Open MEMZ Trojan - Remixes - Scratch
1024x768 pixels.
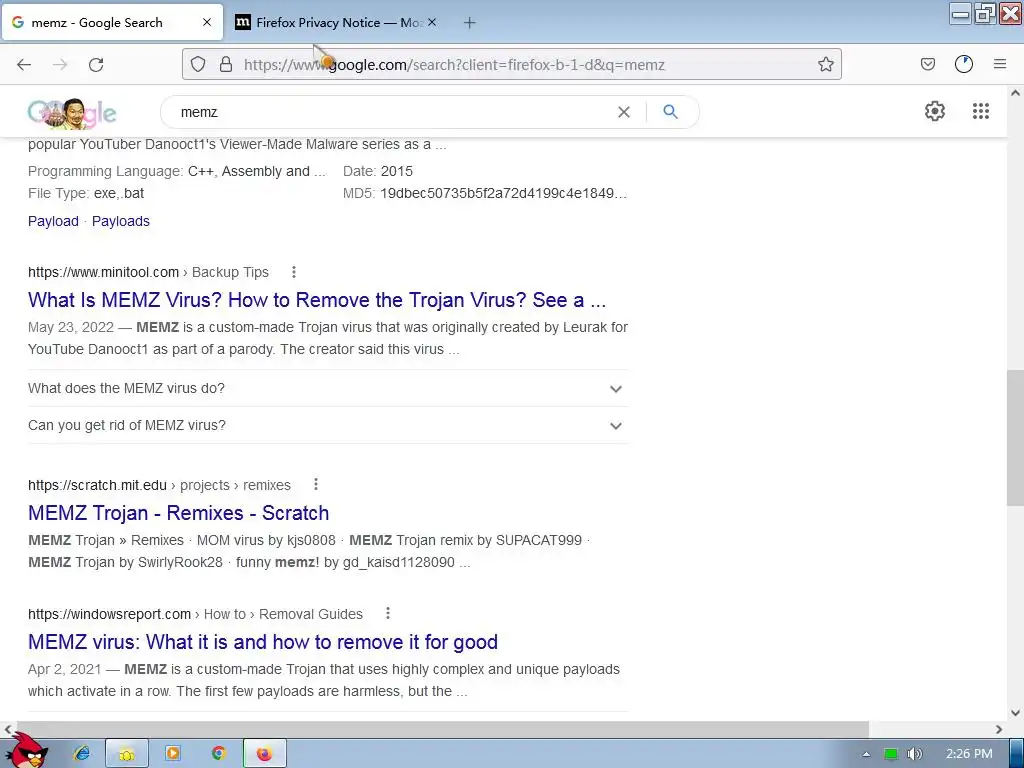tap(178, 513)
